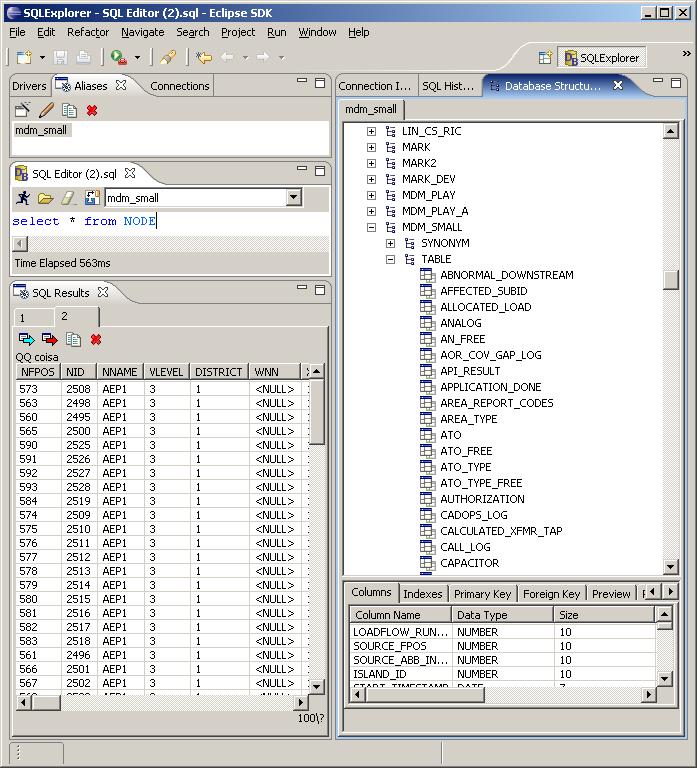
Task: Delete the alias using the red X icon
Action: point(92,111)
